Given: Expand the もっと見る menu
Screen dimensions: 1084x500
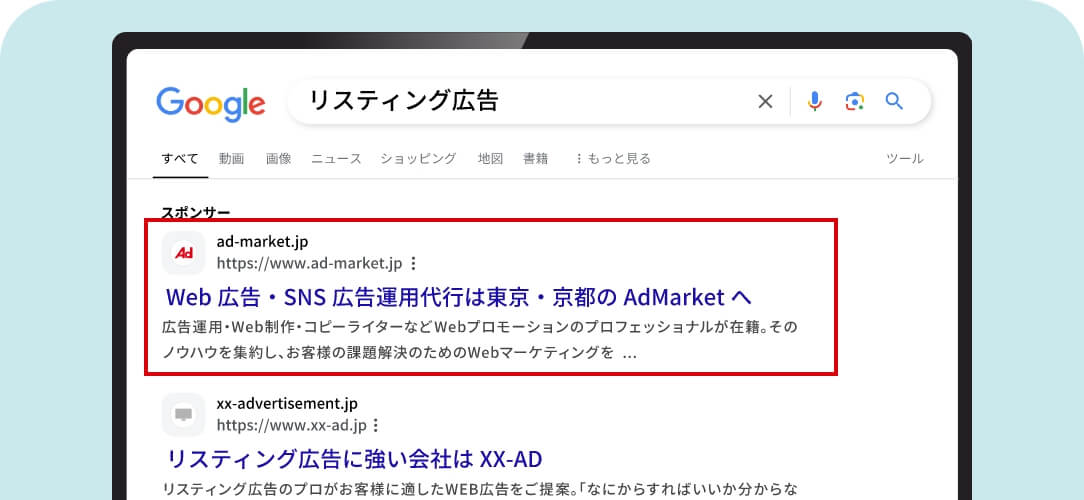Looking at the screenshot, I should point(613,159).
